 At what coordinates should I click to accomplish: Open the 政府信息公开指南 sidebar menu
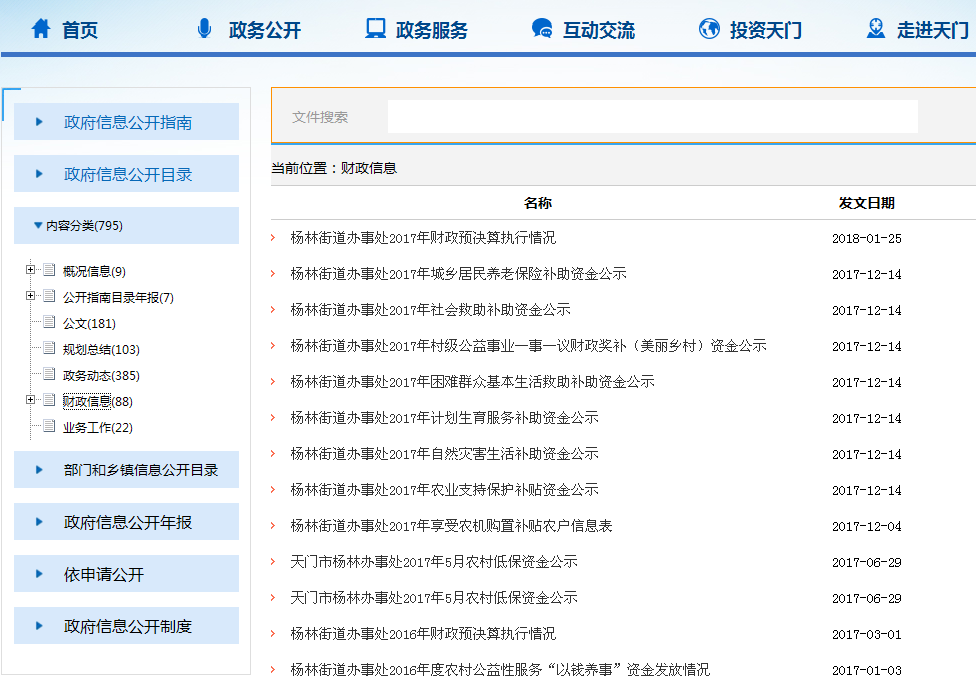click(127, 122)
